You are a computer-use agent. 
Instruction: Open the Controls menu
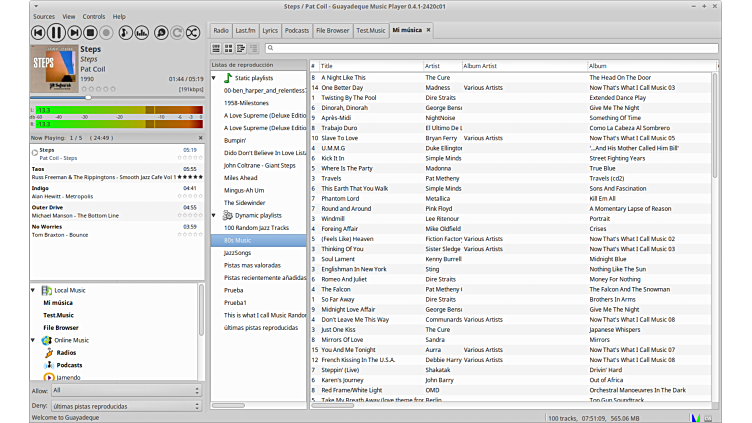click(x=94, y=16)
